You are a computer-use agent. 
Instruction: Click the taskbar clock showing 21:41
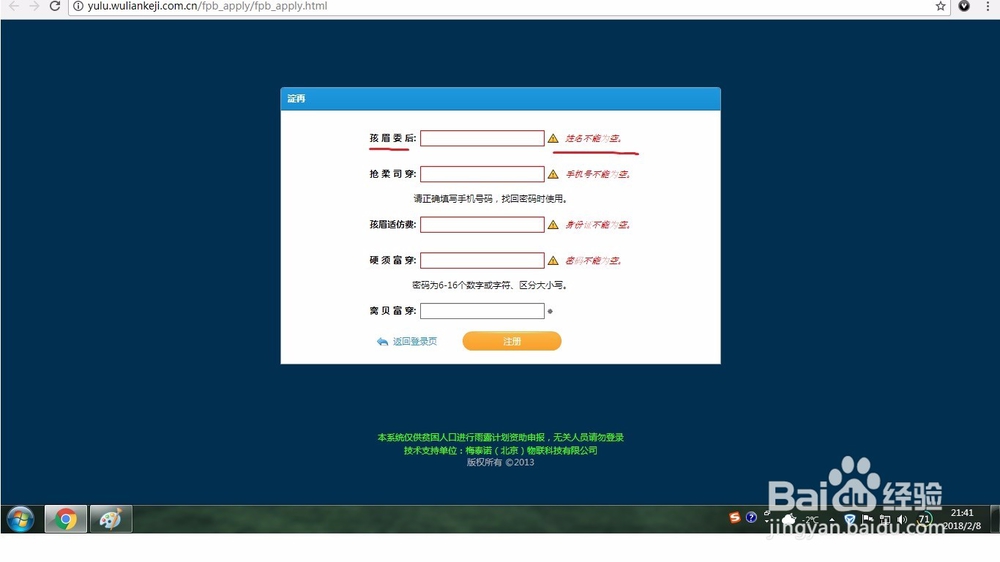962,519
